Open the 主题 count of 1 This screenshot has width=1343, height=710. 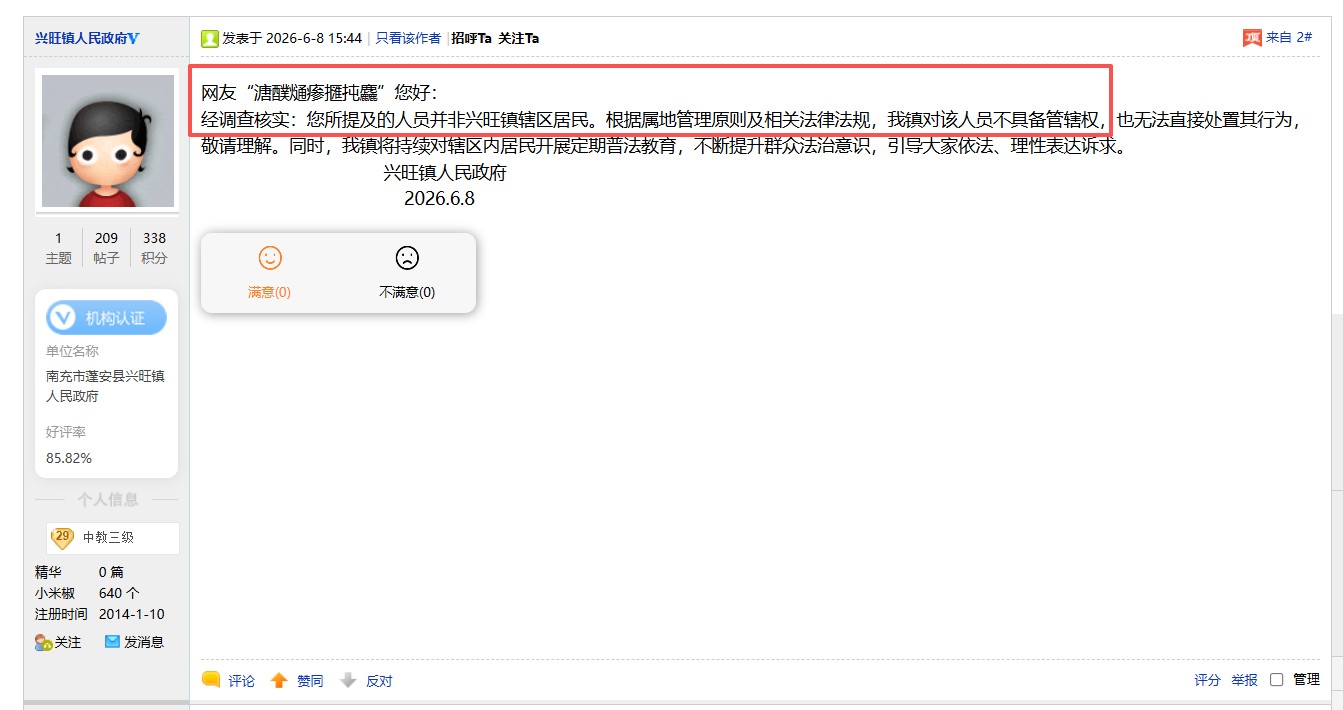tap(58, 238)
